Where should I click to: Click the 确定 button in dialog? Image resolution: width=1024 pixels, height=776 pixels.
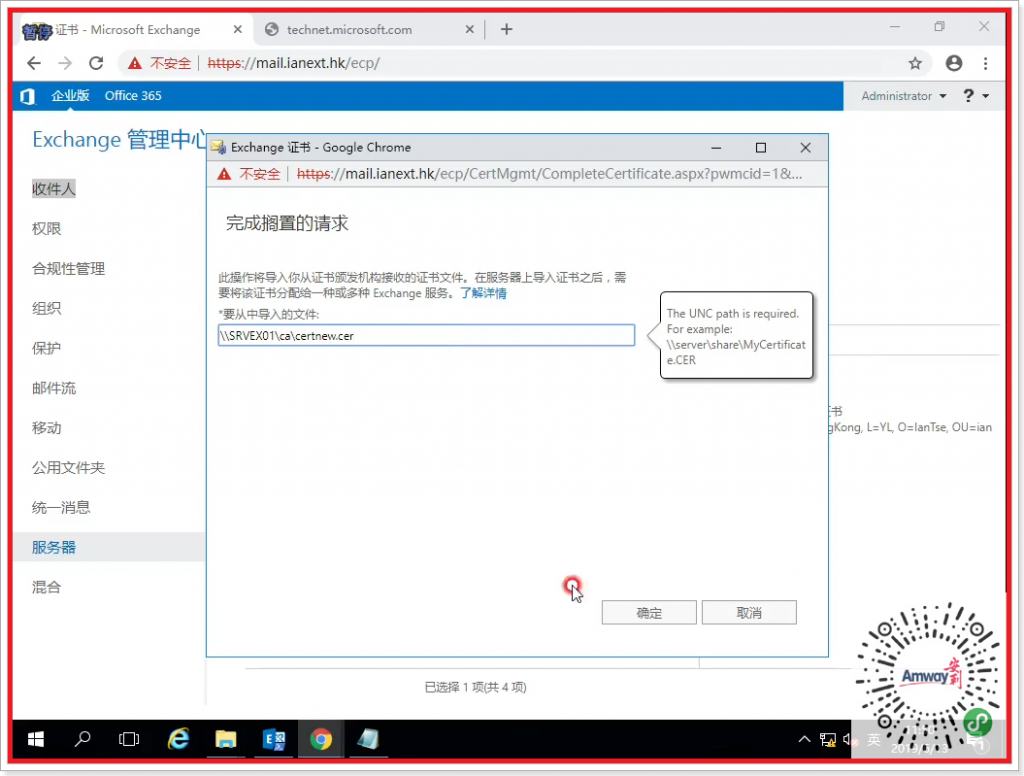(649, 613)
